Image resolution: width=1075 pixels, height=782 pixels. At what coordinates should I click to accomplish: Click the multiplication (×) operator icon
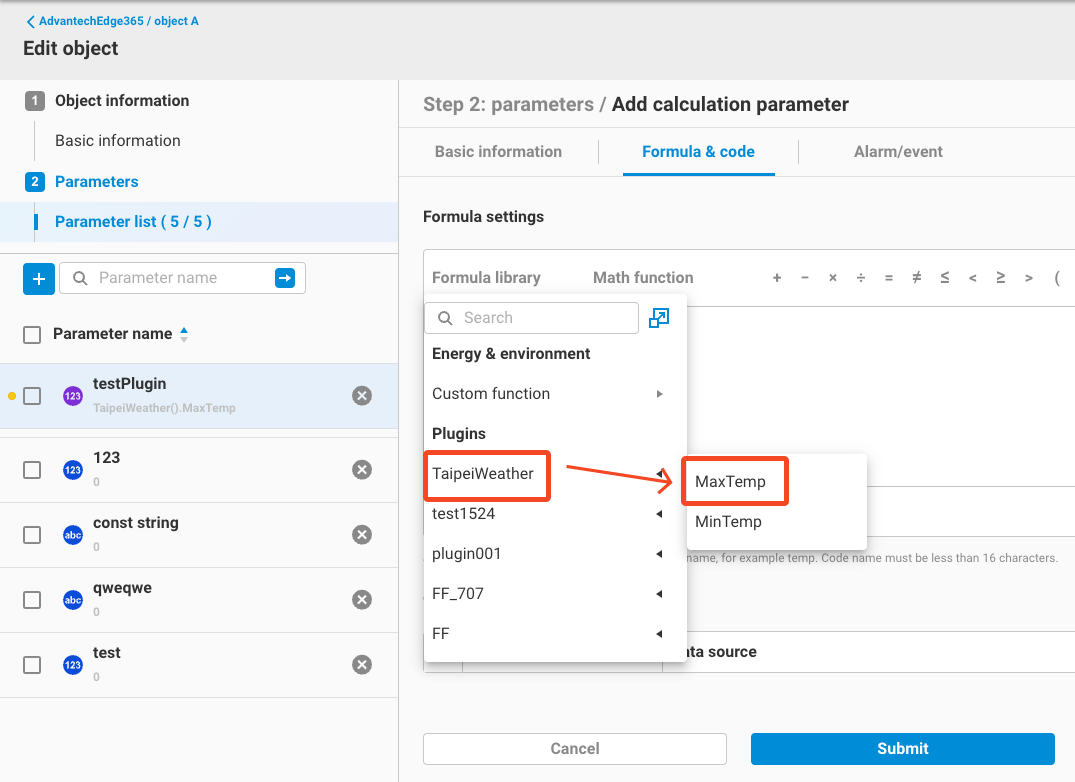[x=833, y=278]
